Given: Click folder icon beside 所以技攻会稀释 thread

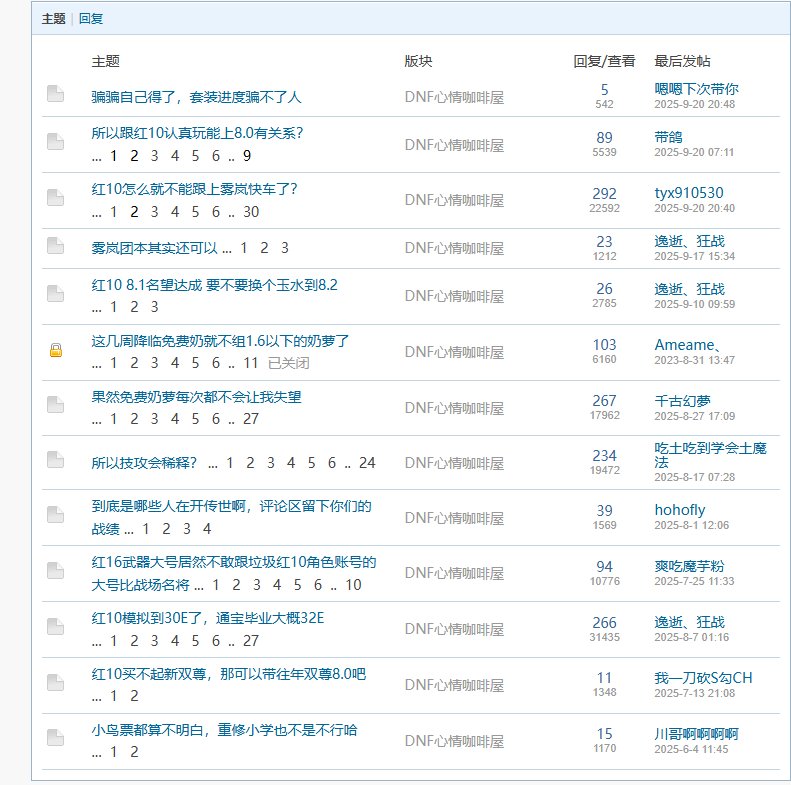Looking at the screenshot, I should coord(56,460).
